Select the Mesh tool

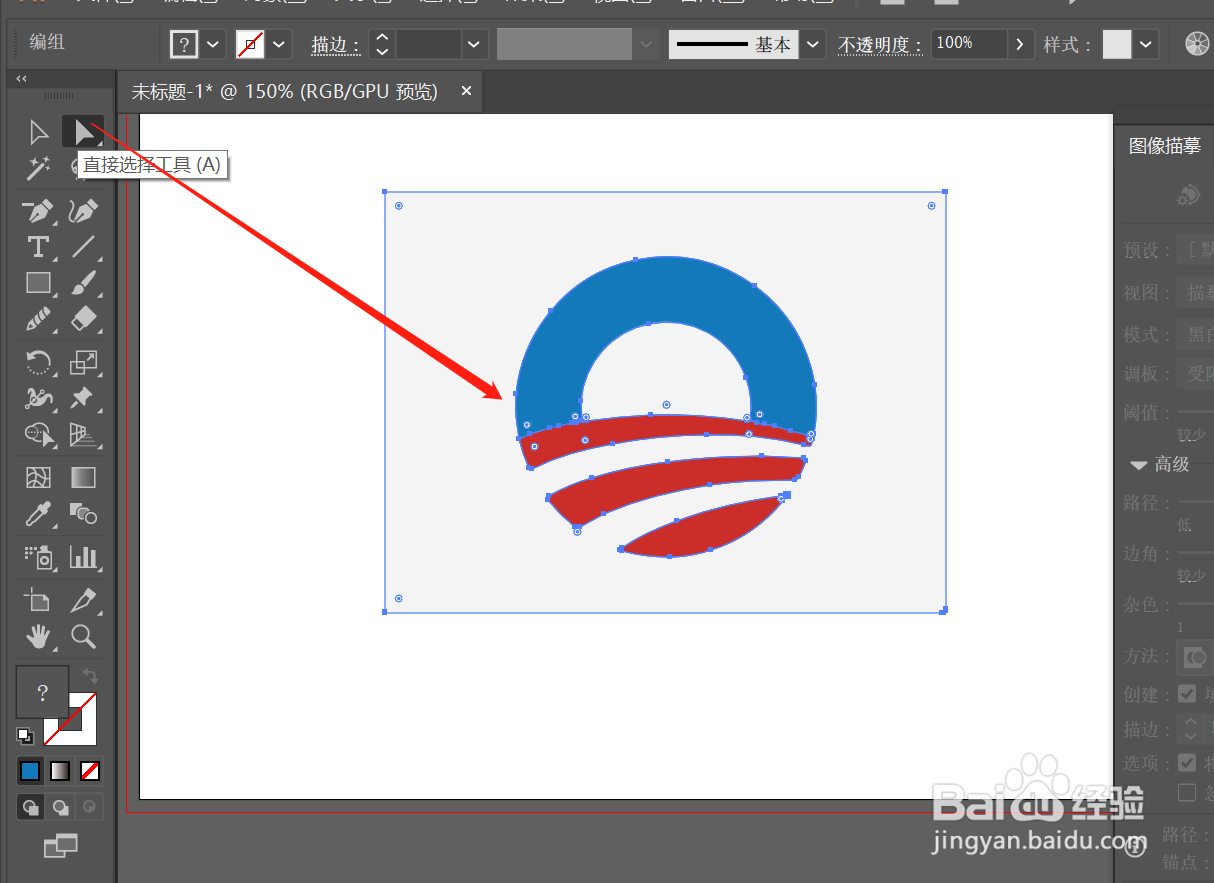click(39, 477)
